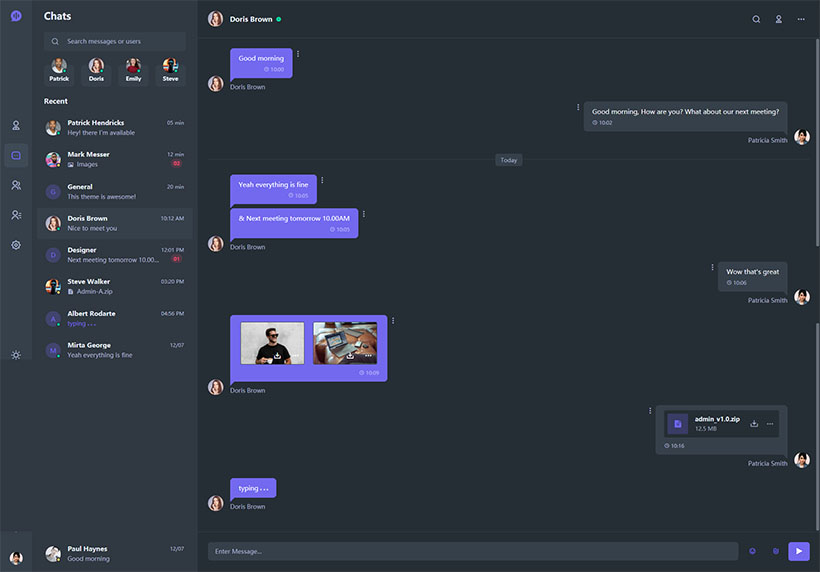
Task: Click the search icon in chat header
Action: click(x=756, y=19)
